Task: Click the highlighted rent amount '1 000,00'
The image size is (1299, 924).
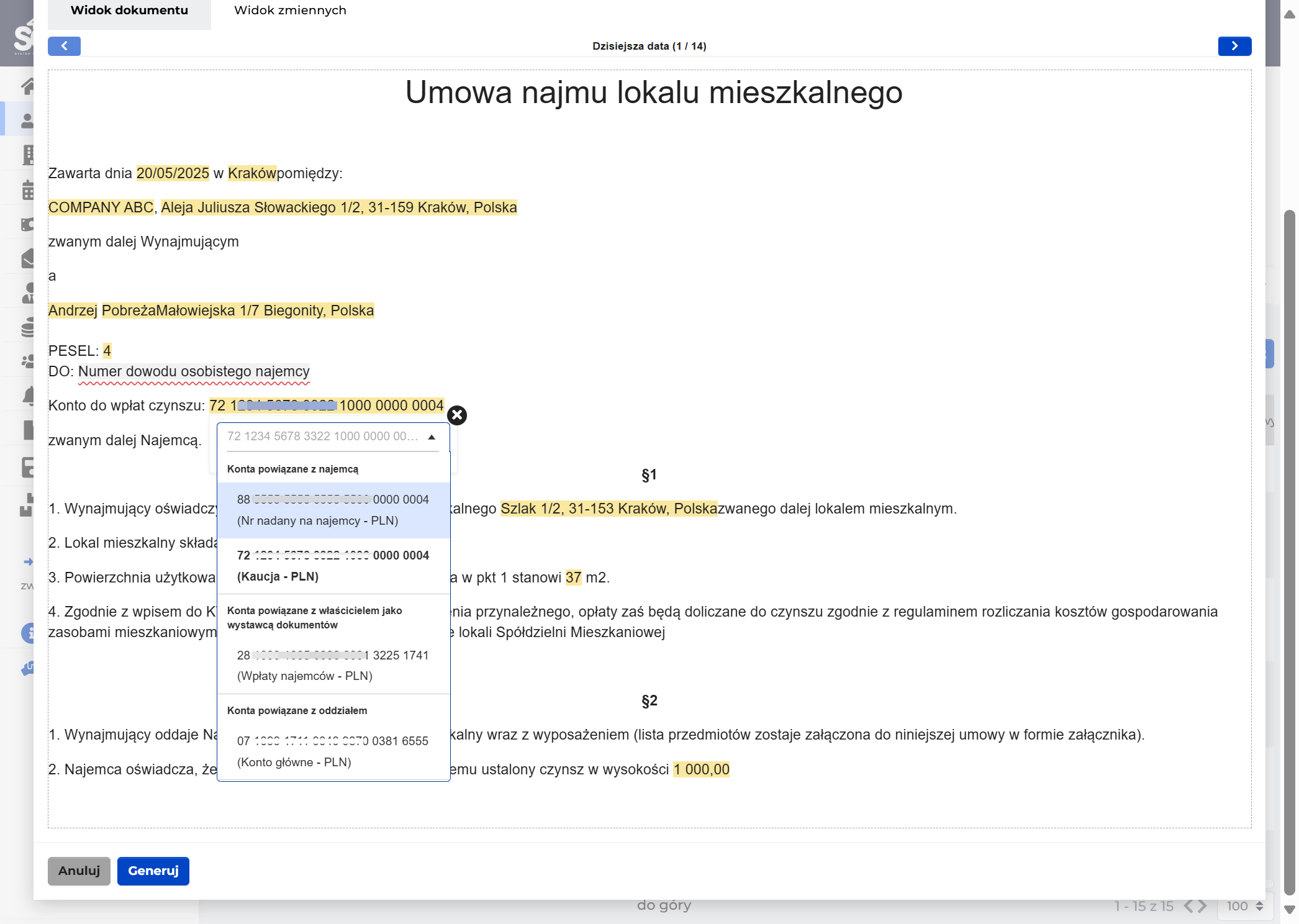Action: (702, 769)
